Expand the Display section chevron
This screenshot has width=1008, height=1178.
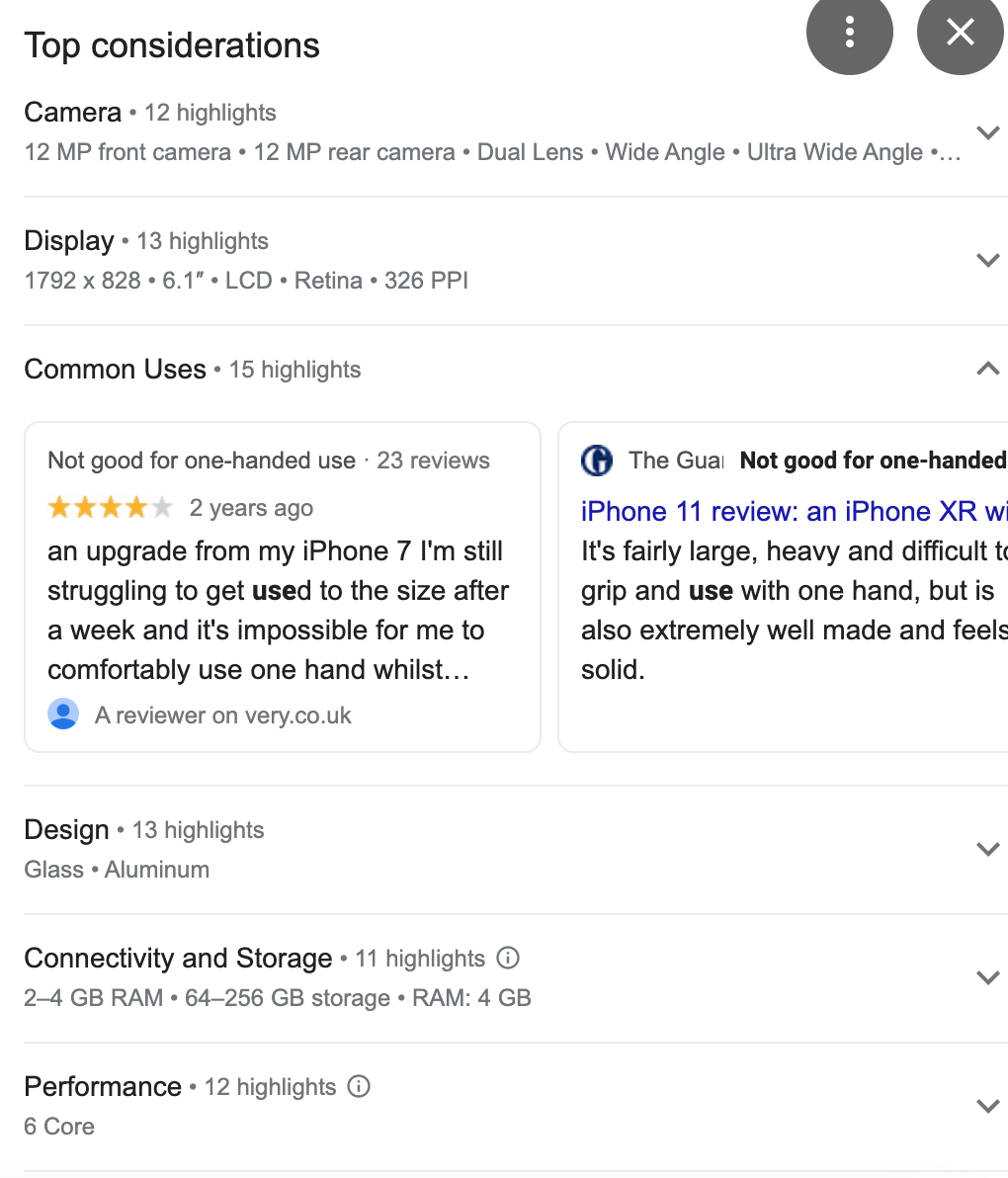coord(987,261)
